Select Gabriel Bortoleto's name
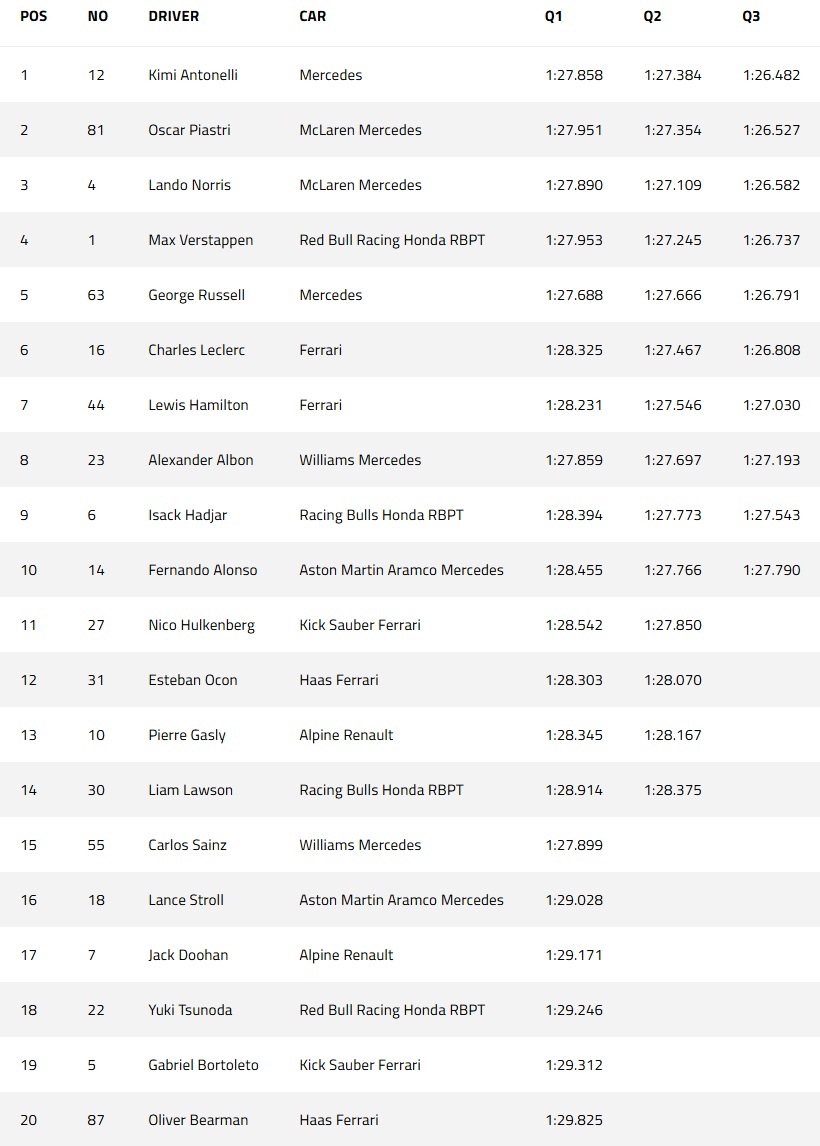This screenshot has width=820, height=1146. pyautogui.click(x=203, y=1065)
